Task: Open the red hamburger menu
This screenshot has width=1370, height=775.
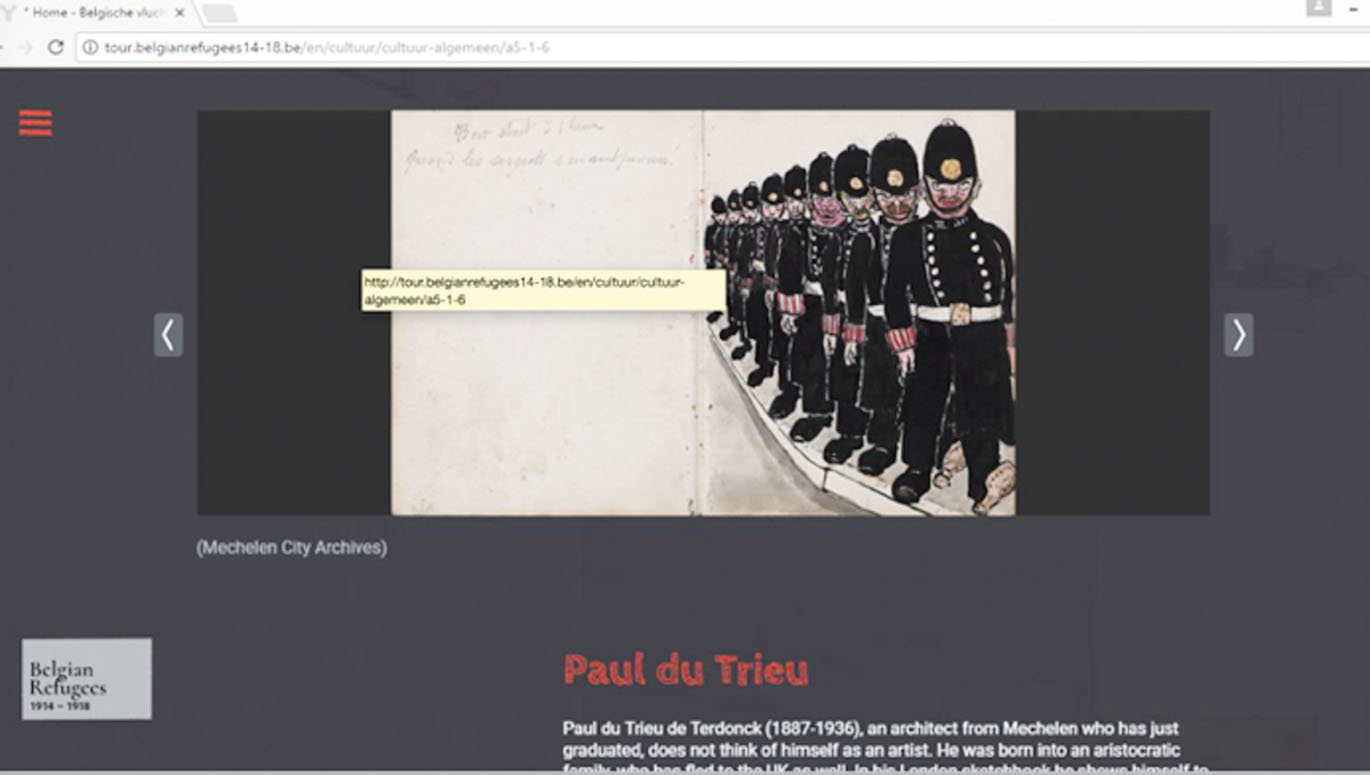Action: 35,122
